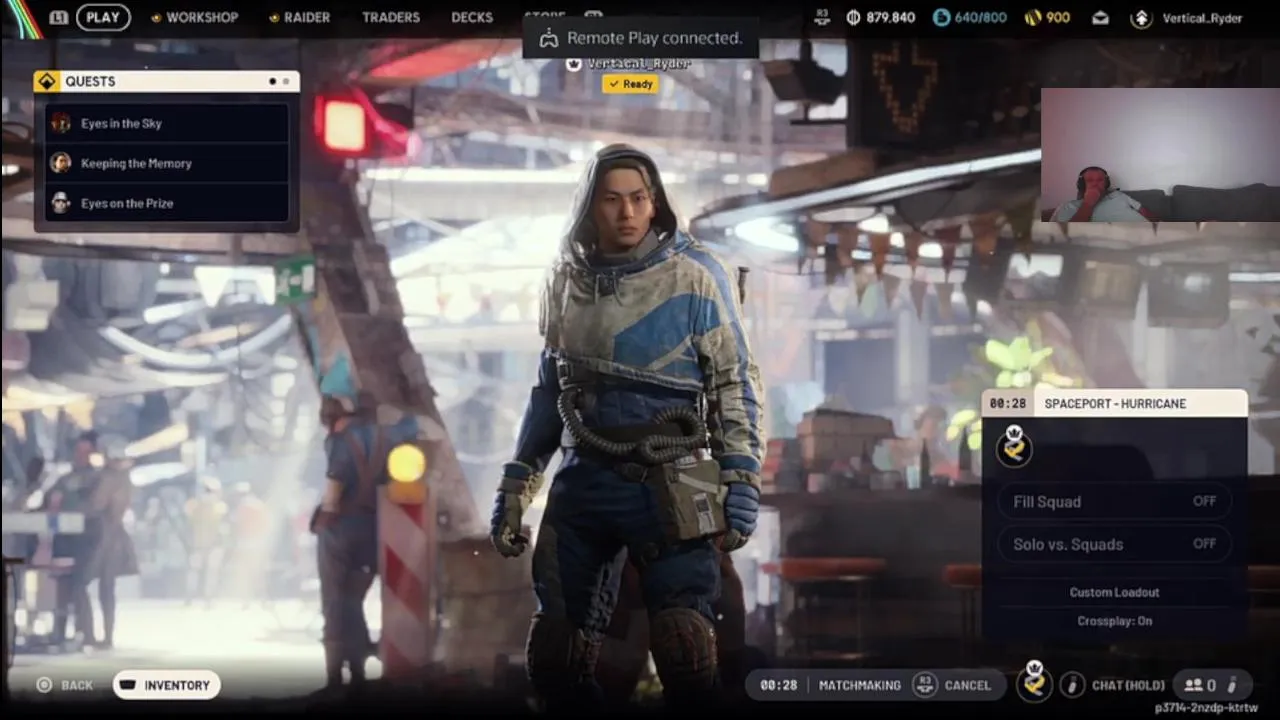Click the Keeping the Memory quest portrait
1280x720 pixels.
(x=61, y=163)
